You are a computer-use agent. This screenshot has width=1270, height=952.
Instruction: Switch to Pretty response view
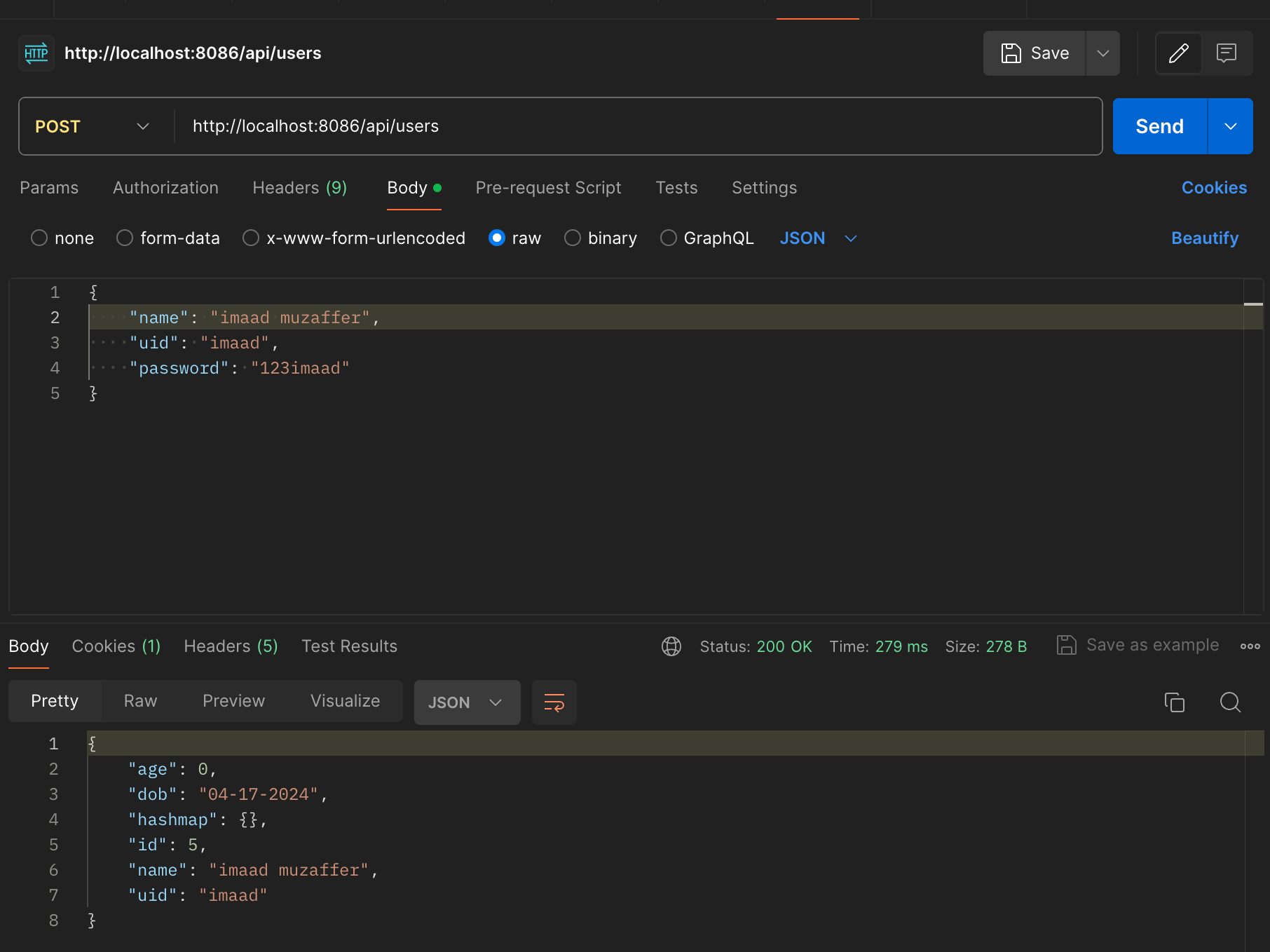pos(55,701)
